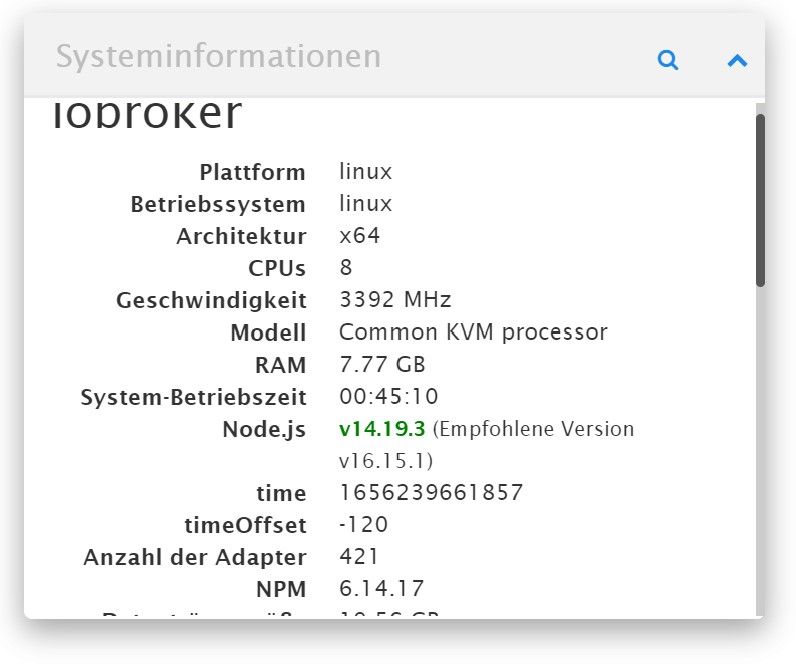Select RAM value 7.77 GB
Screen dimensions: 796x664
coord(382,364)
